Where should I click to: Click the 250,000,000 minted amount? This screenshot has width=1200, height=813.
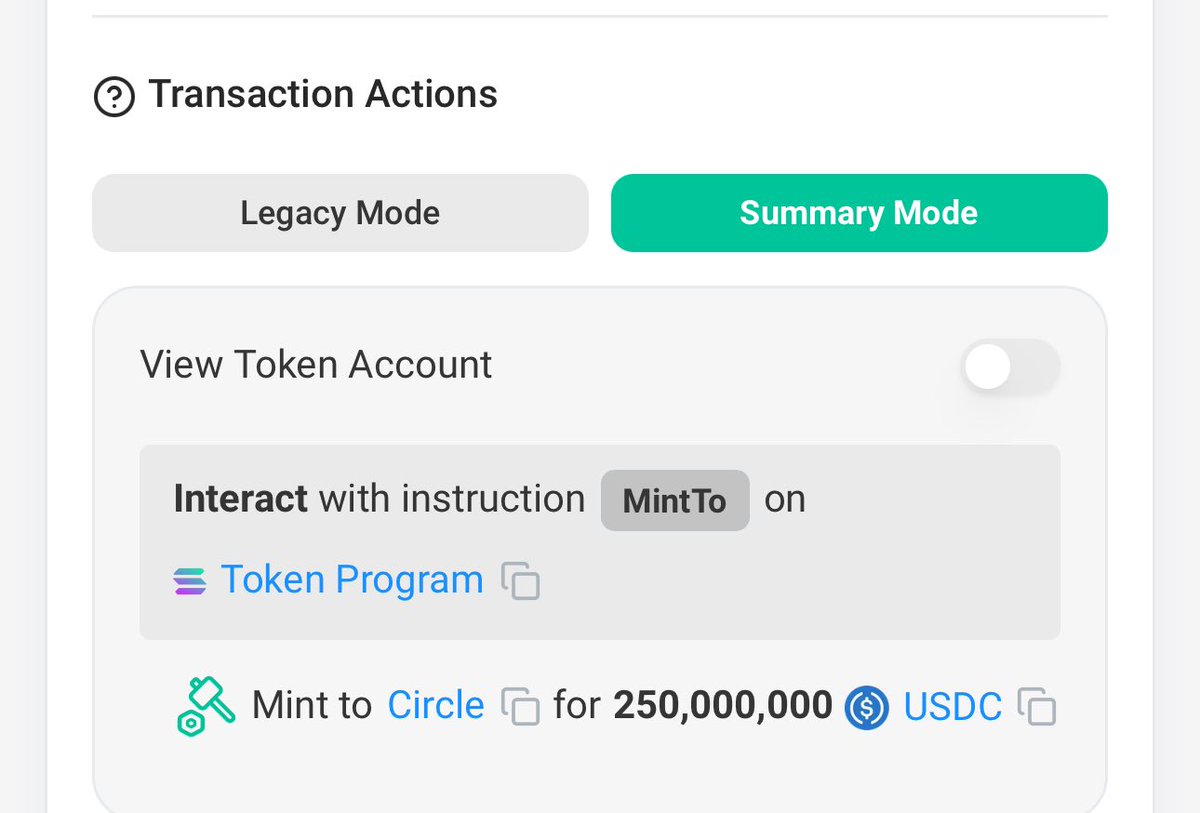pyautogui.click(x=723, y=705)
